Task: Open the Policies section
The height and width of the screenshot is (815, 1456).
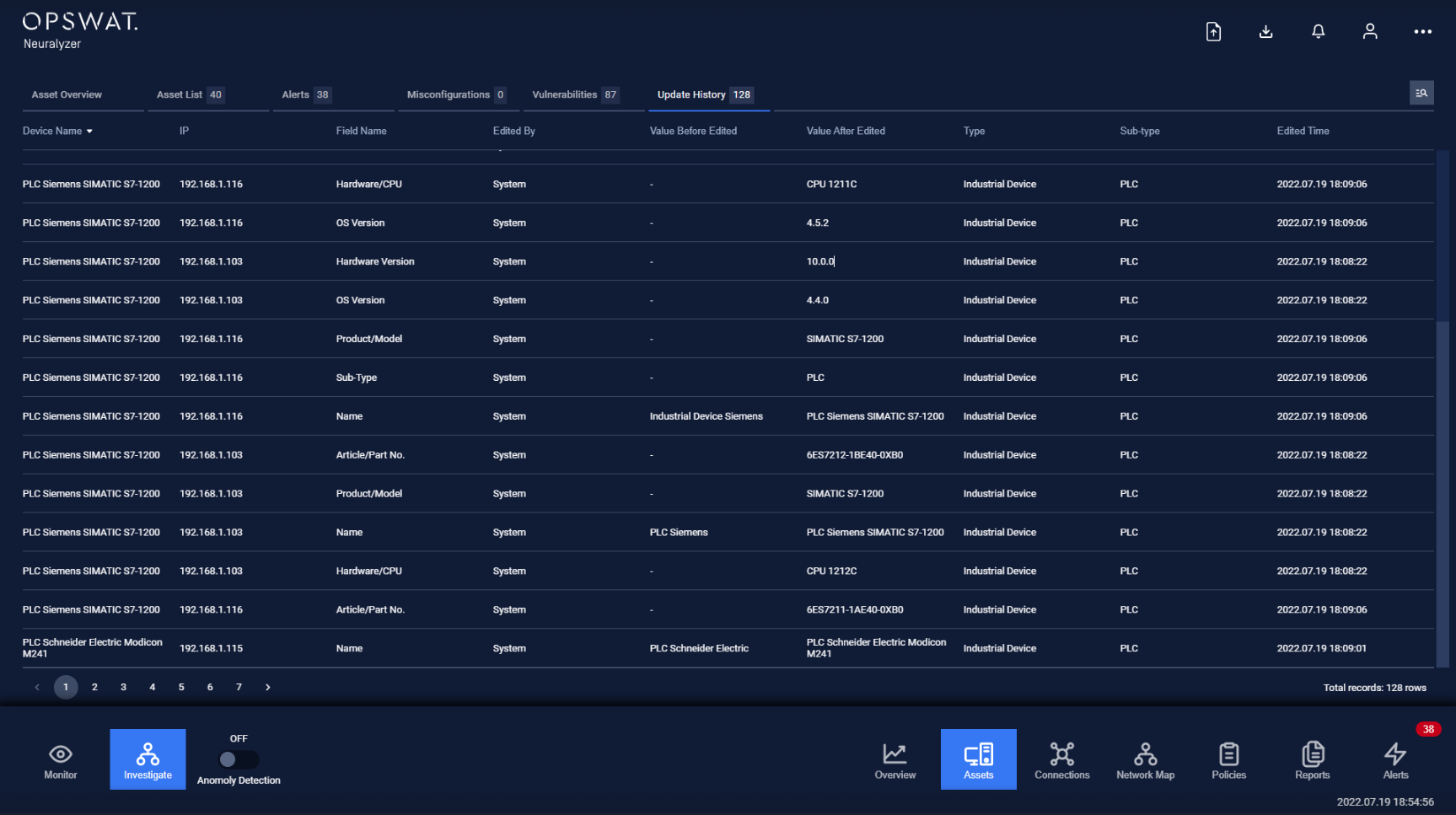Action: click(x=1228, y=759)
